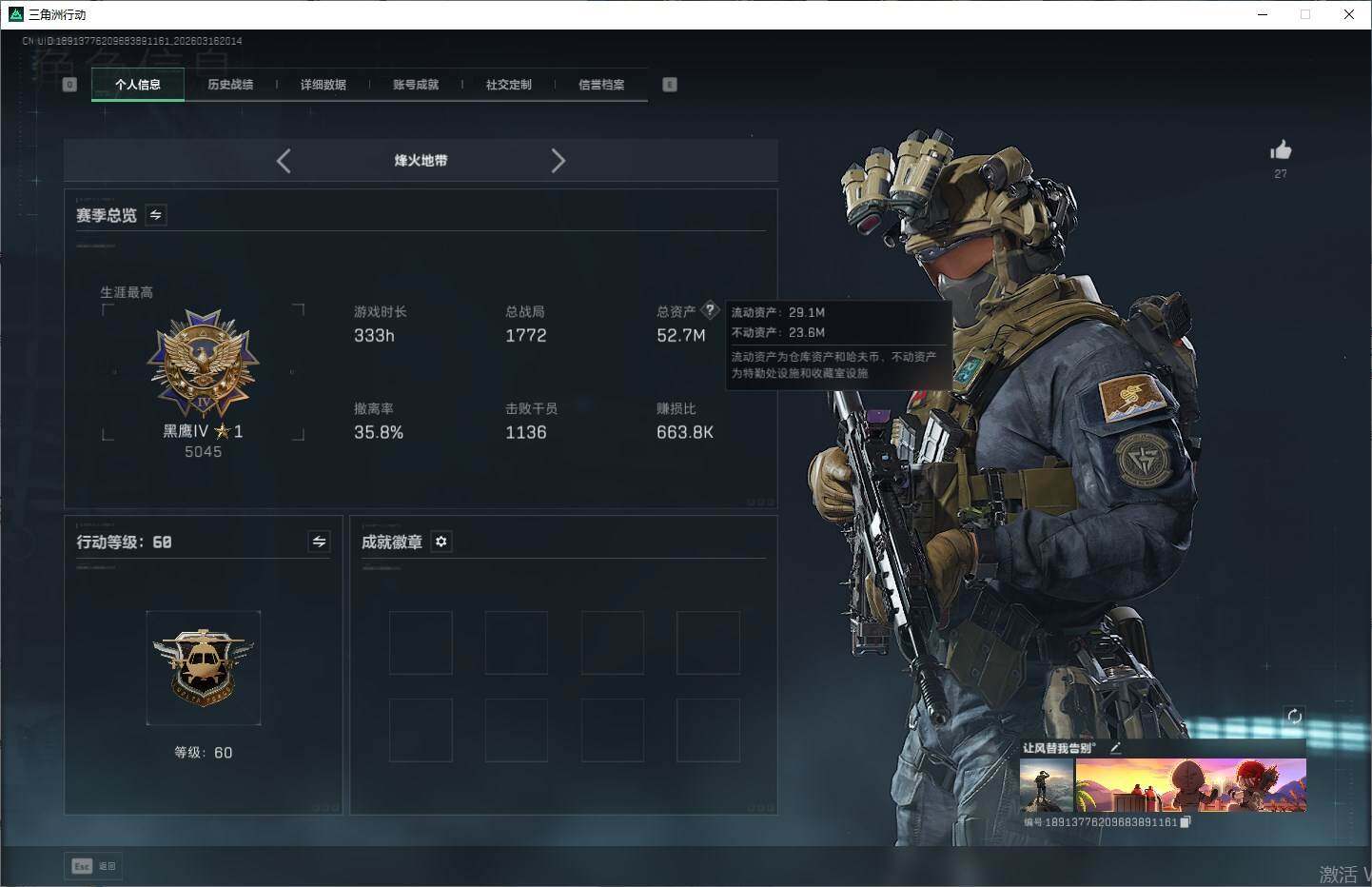Click the 流动资产 29.1M line
1372x887 pixels.
pyautogui.click(x=778, y=312)
